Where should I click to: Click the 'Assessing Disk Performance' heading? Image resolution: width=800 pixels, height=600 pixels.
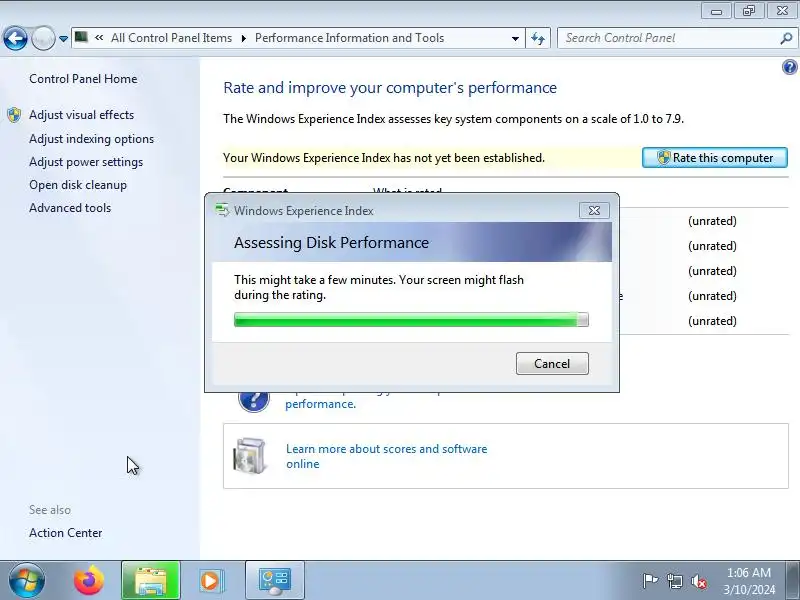pyautogui.click(x=332, y=242)
